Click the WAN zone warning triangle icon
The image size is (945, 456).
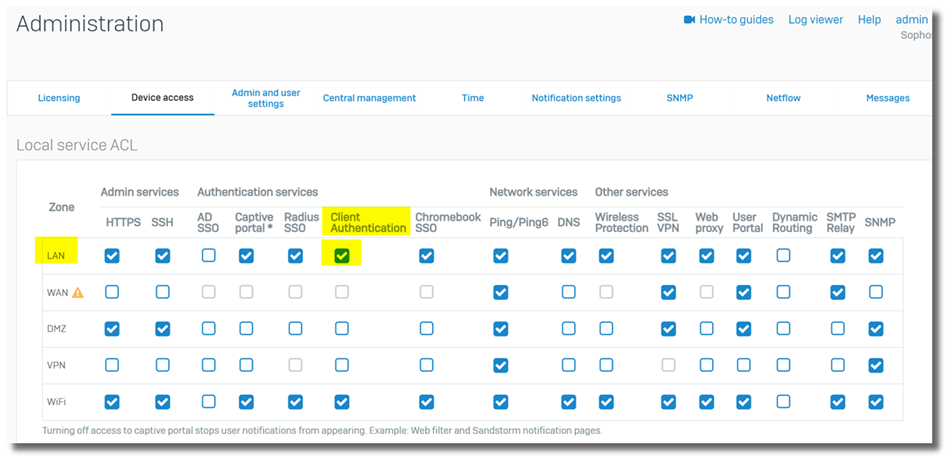78,293
